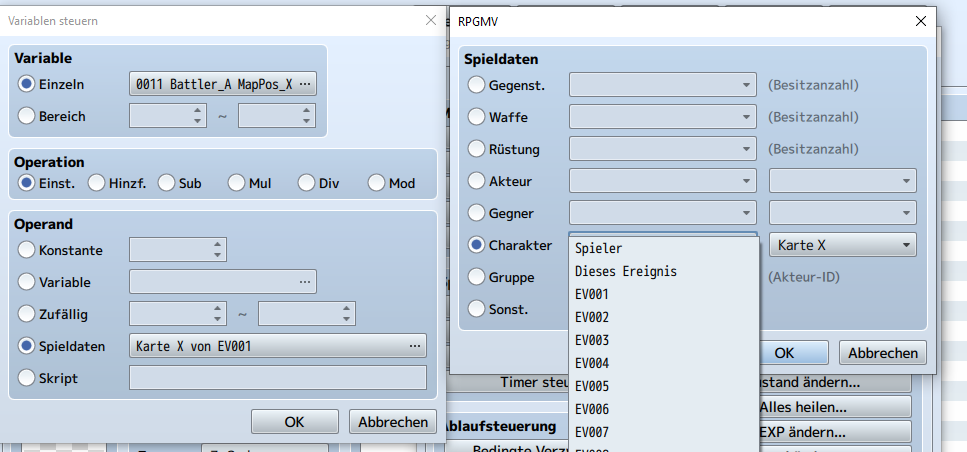Select the Spieldaten operand option

coord(27,346)
